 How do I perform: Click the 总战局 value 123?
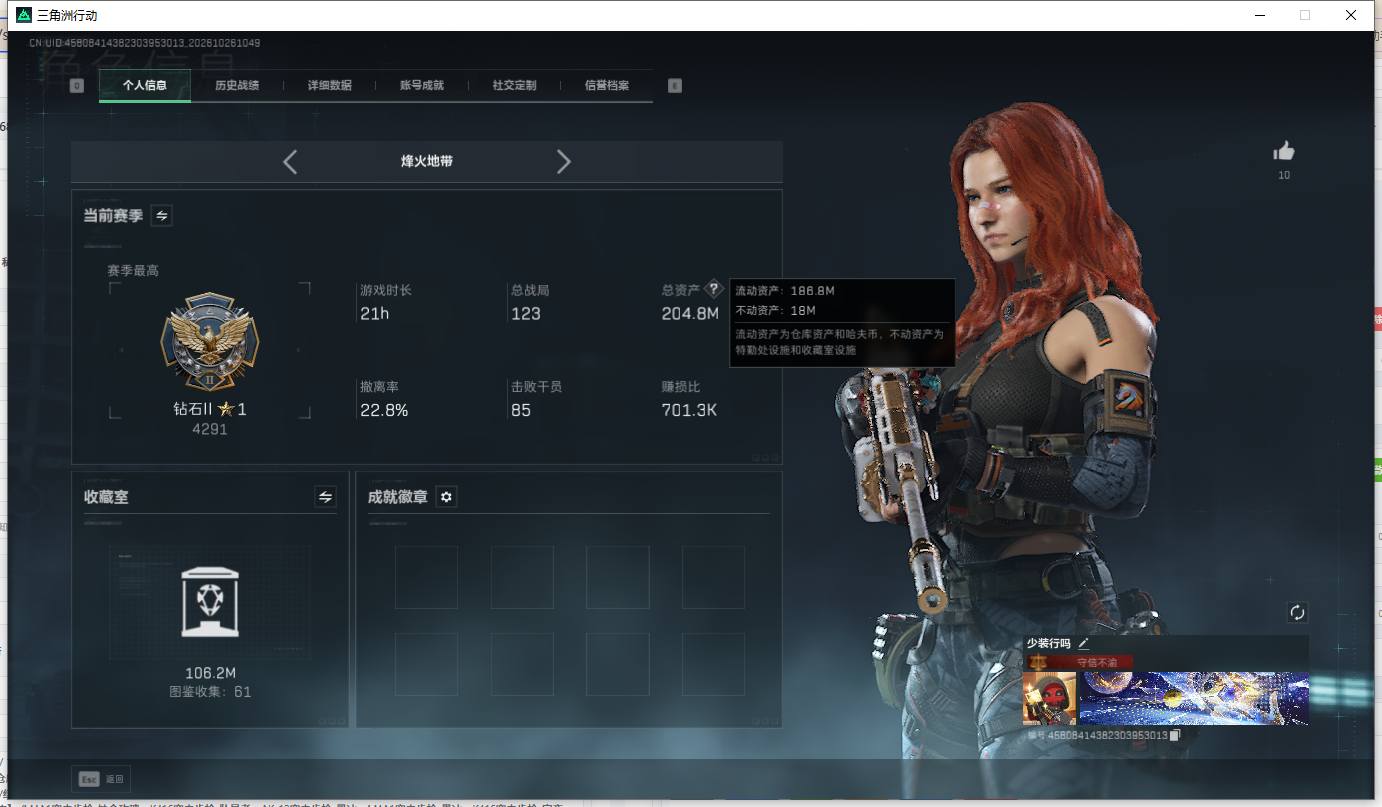[x=526, y=314]
